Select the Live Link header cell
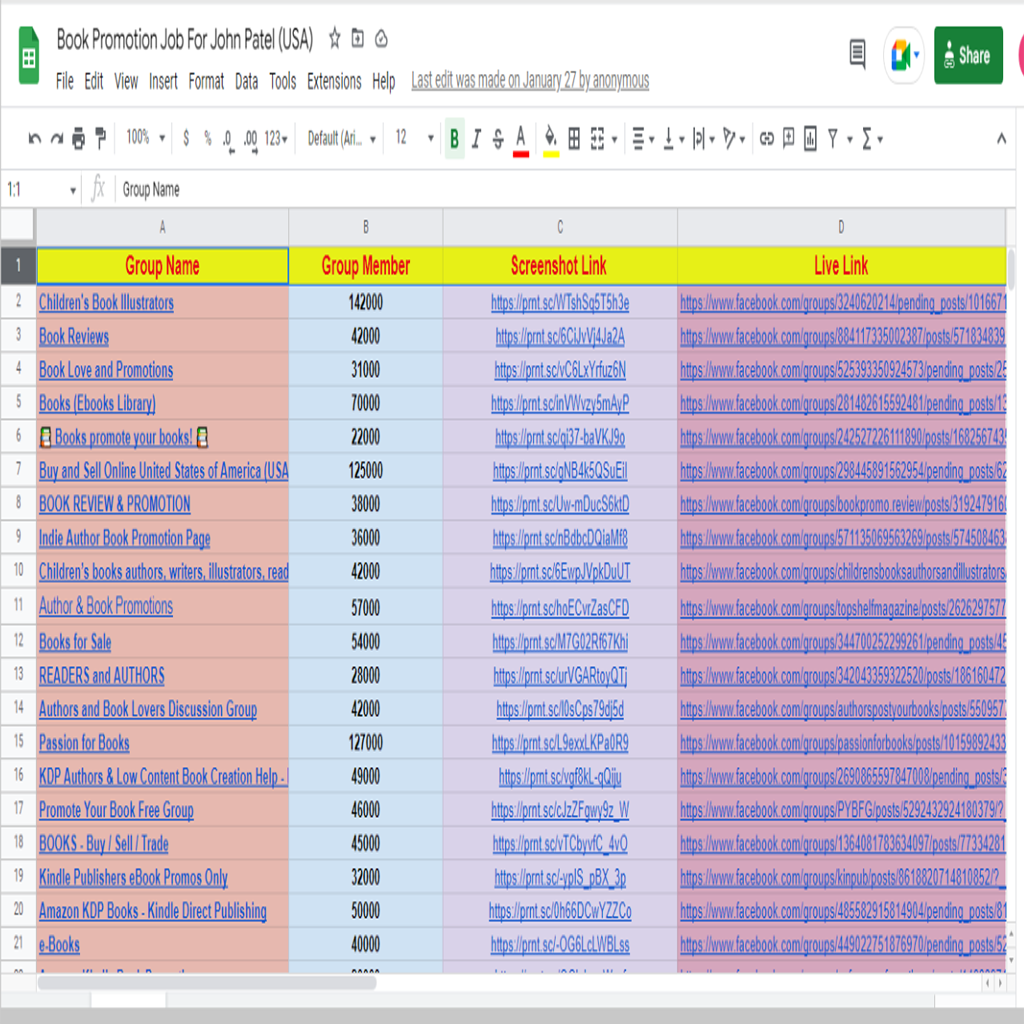The height and width of the screenshot is (1024, 1024). pyautogui.click(x=841, y=266)
